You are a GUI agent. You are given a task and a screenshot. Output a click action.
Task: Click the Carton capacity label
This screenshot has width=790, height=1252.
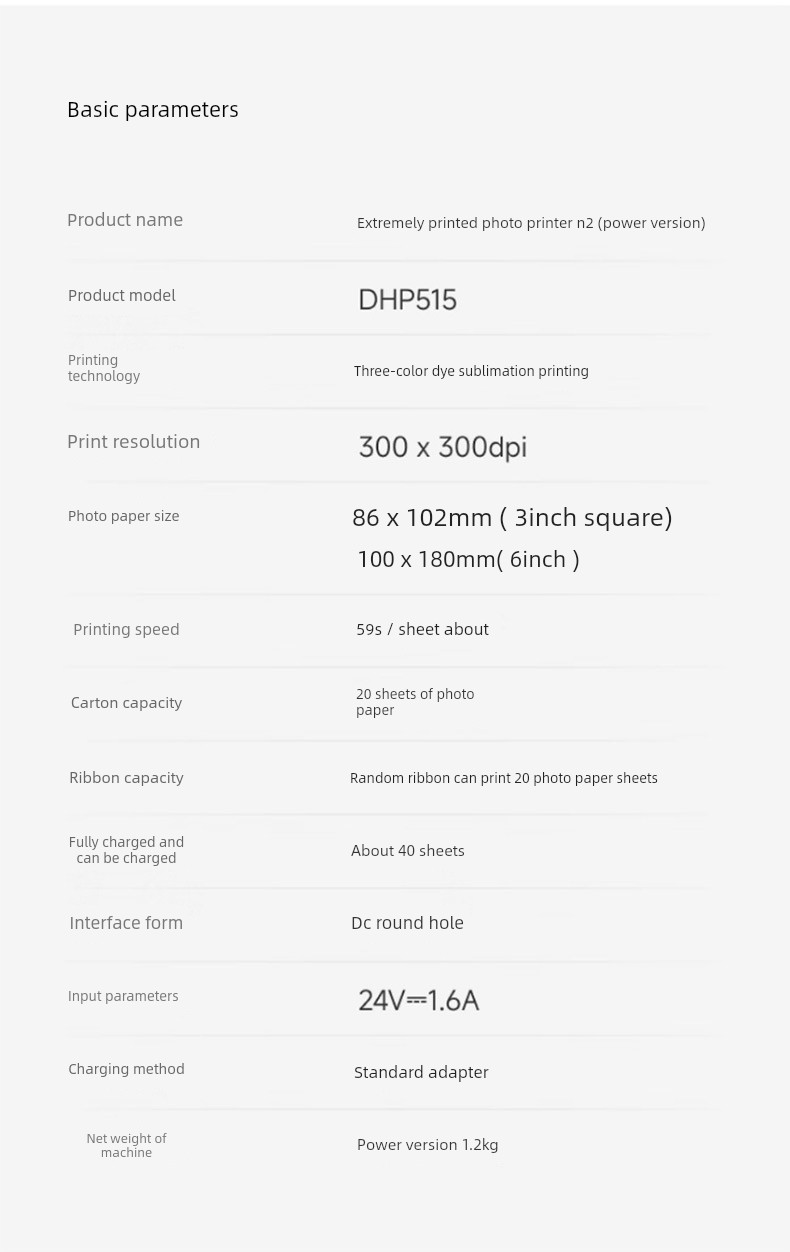pyautogui.click(x=127, y=703)
